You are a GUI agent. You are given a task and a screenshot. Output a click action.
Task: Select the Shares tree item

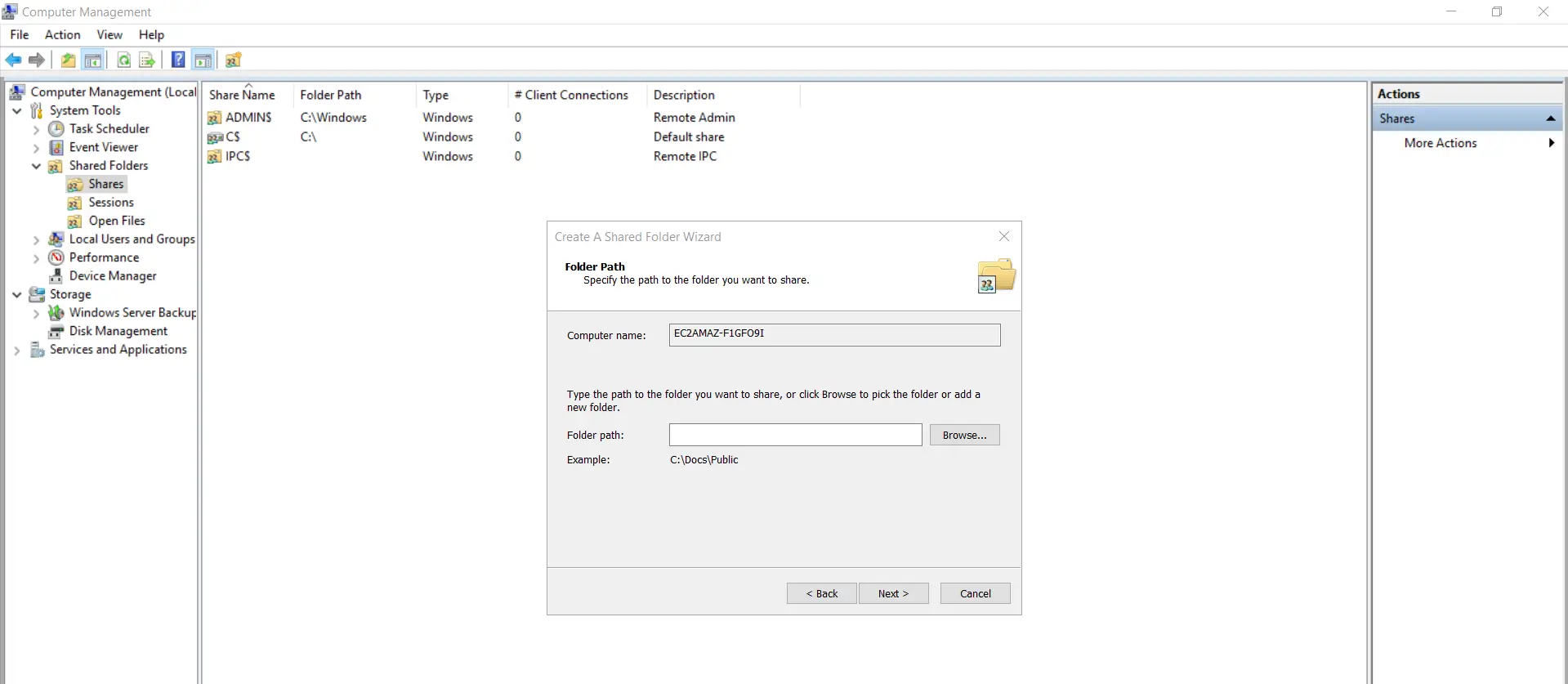pos(106,184)
